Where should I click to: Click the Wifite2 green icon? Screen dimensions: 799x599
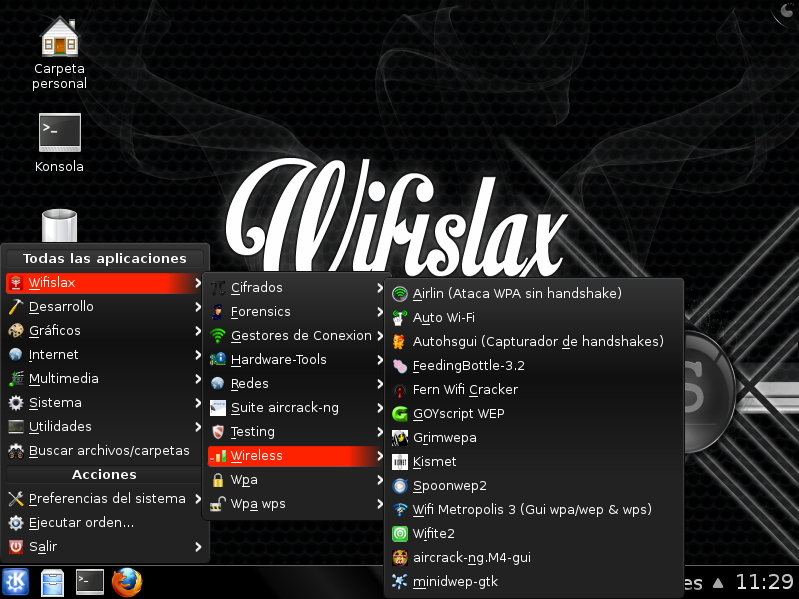click(400, 534)
